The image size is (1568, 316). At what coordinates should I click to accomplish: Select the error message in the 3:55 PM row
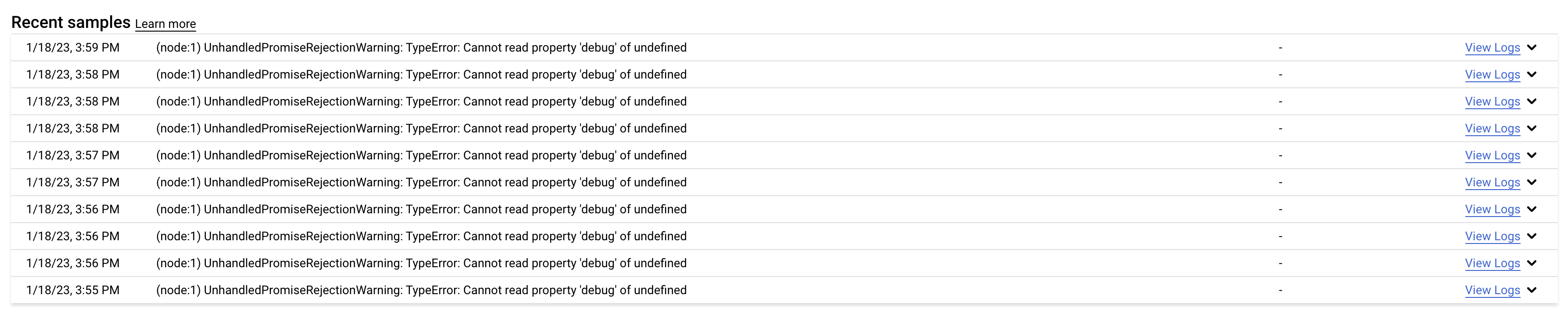click(x=421, y=290)
